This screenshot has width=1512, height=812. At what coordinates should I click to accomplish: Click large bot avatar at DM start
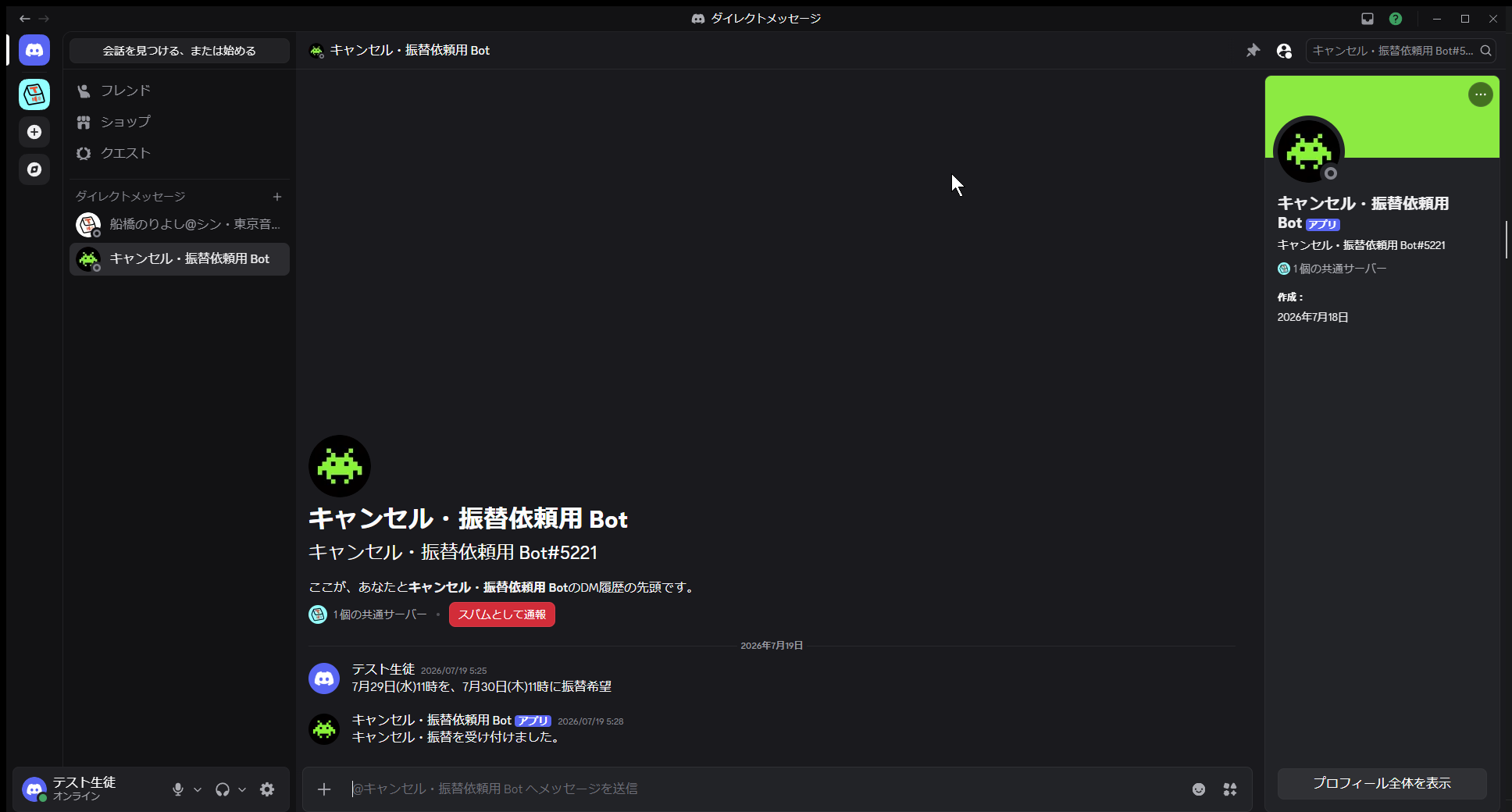click(x=340, y=466)
